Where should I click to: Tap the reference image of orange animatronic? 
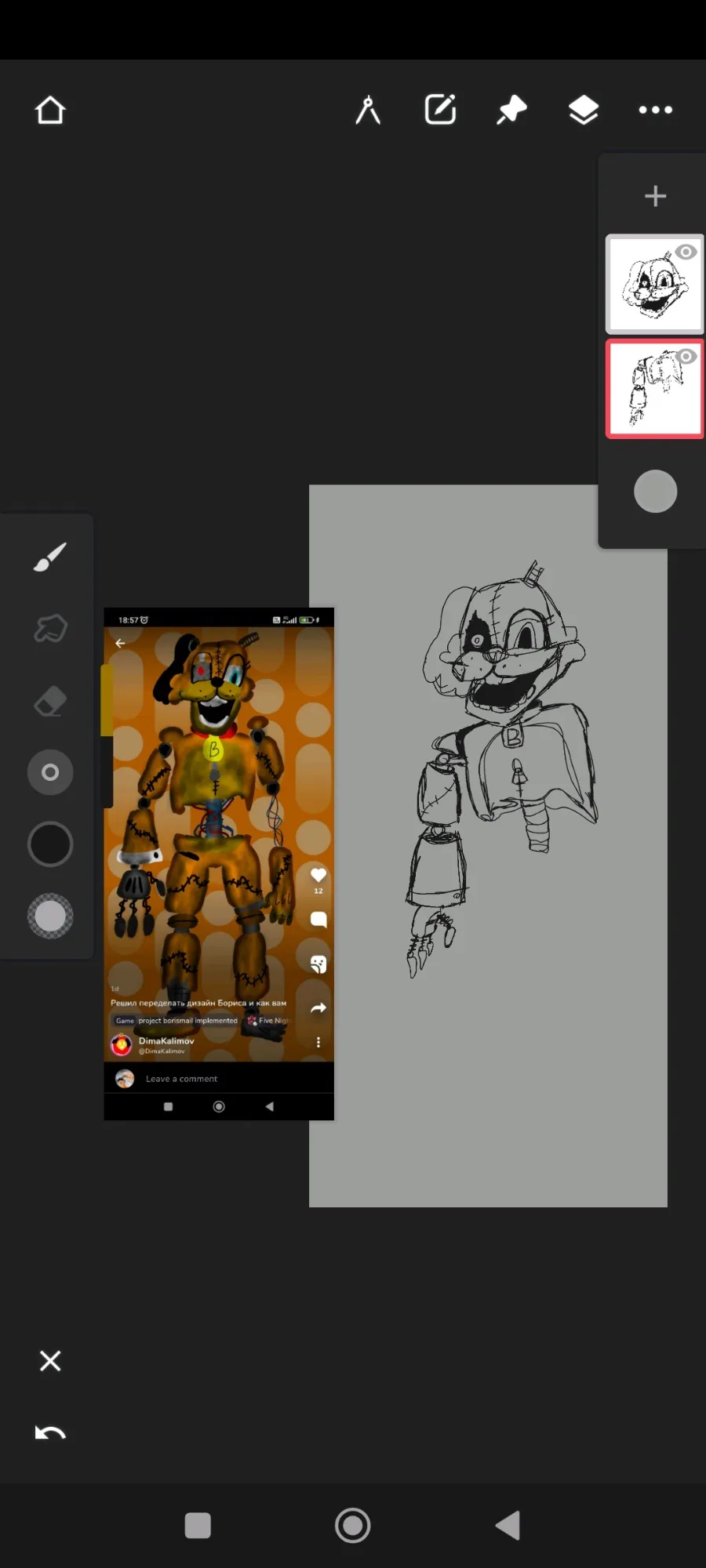coord(219,863)
